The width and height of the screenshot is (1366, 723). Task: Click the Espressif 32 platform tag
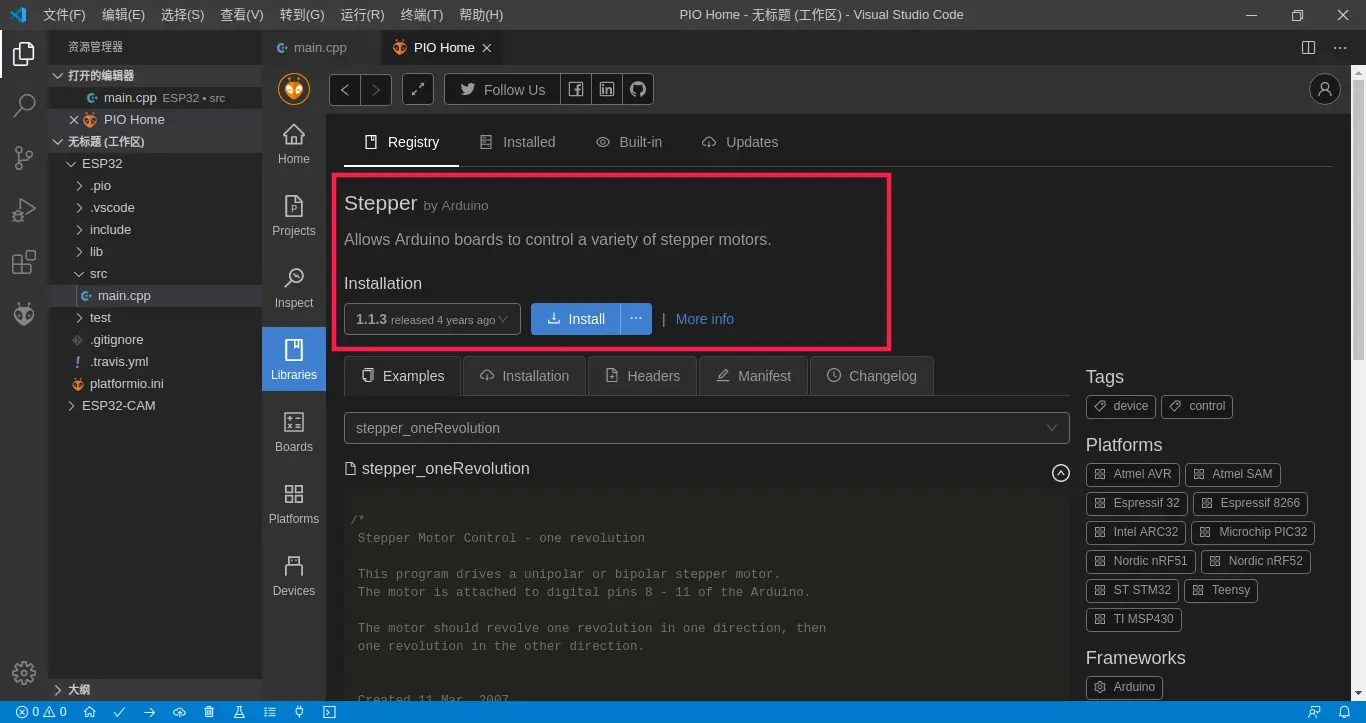coord(1137,503)
